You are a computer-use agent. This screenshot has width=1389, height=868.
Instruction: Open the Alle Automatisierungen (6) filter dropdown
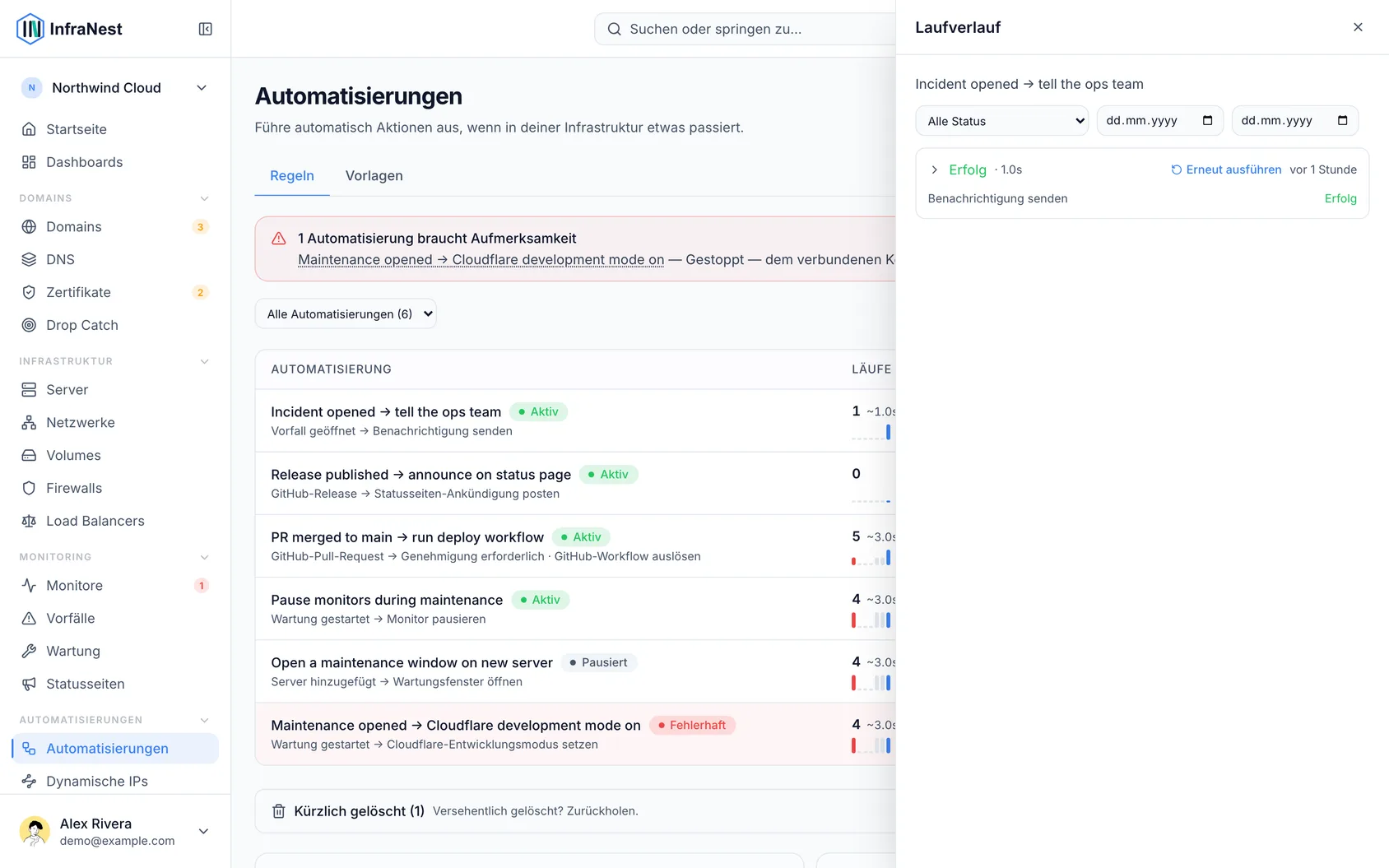[x=346, y=313]
